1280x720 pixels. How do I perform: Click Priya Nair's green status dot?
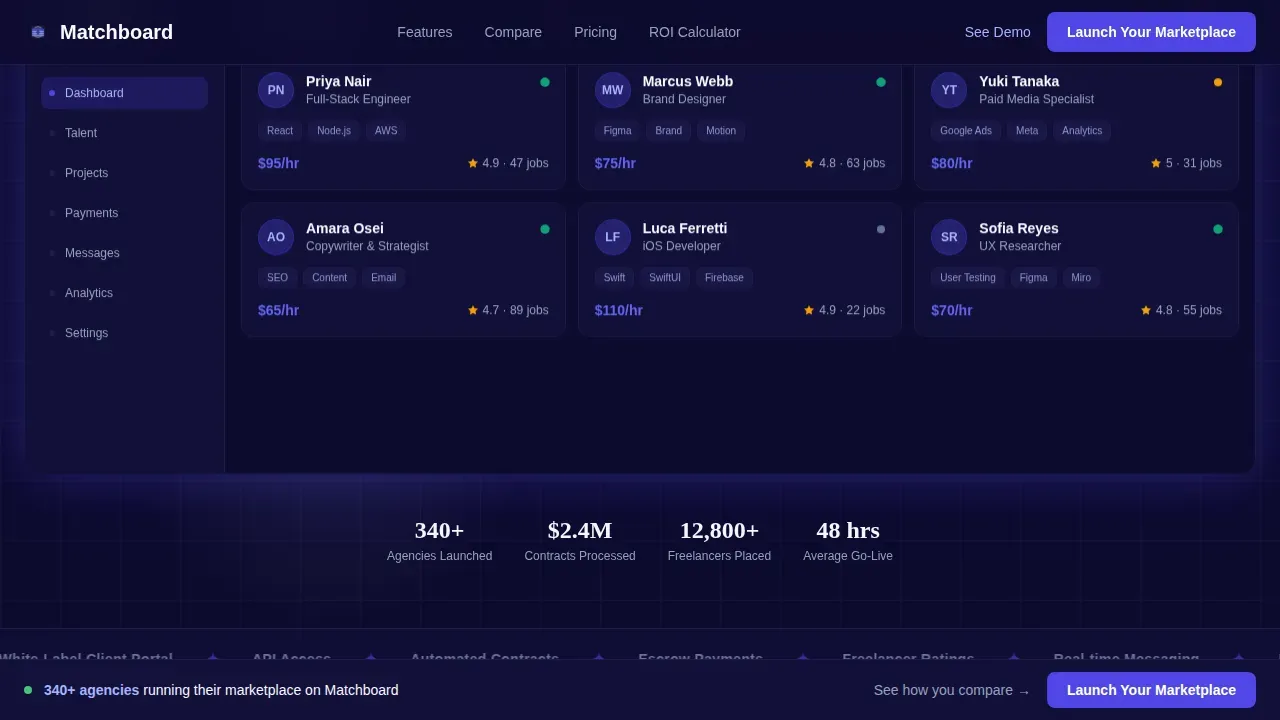[x=545, y=82]
